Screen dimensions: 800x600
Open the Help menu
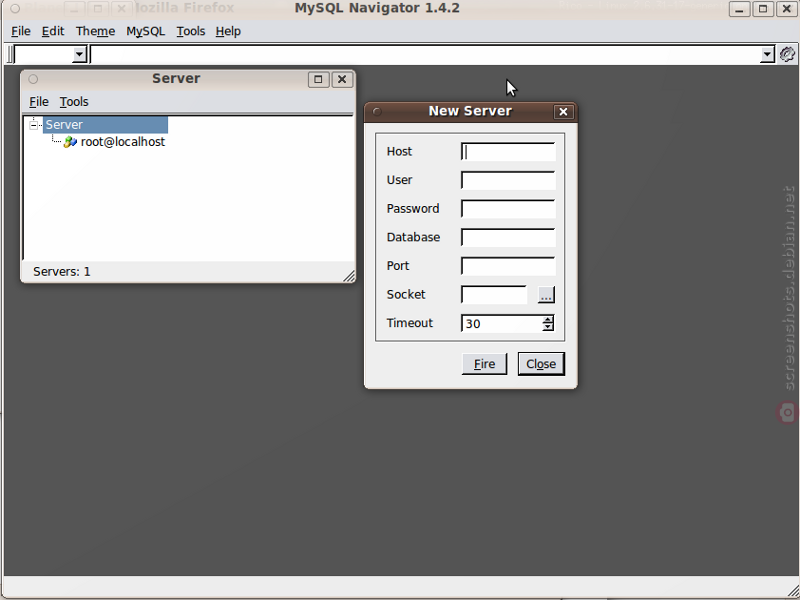pyautogui.click(x=228, y=31)
